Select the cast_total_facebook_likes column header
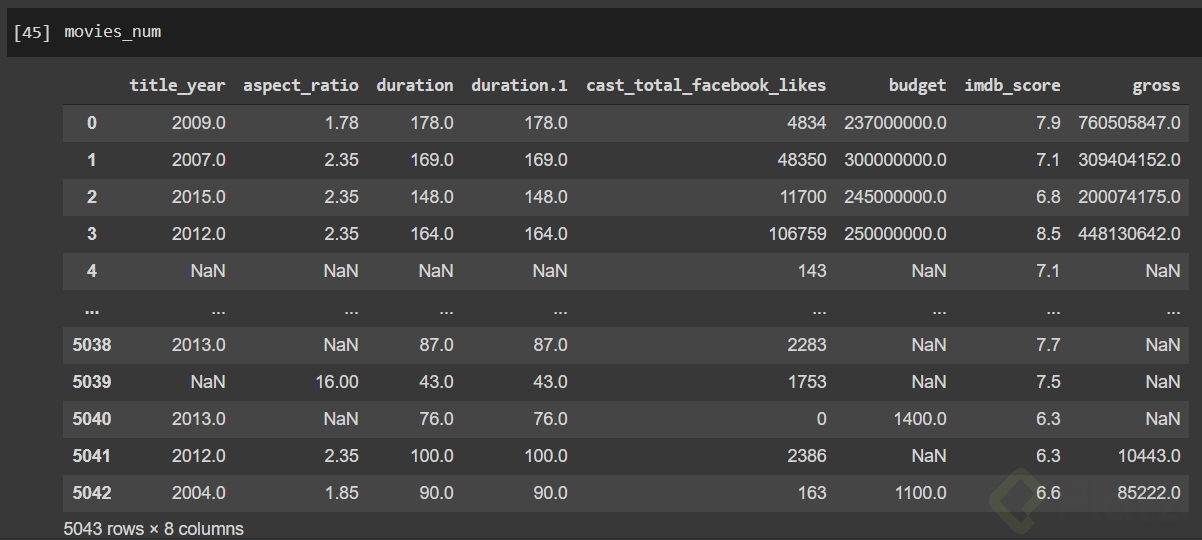 [706, 85]
